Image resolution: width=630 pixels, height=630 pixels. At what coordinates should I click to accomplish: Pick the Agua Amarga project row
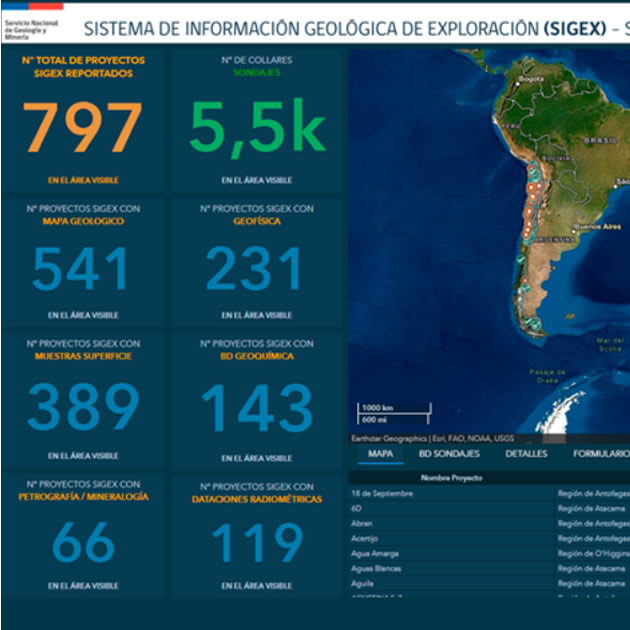click(450, 553)
